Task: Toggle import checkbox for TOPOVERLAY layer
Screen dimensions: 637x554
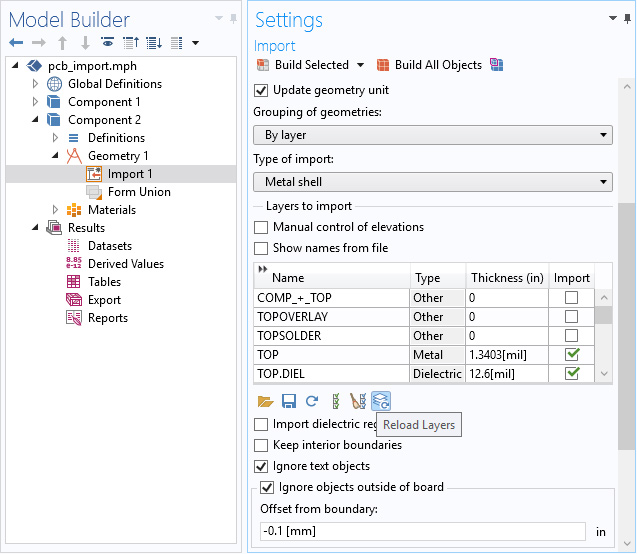Action: point(572,317)
